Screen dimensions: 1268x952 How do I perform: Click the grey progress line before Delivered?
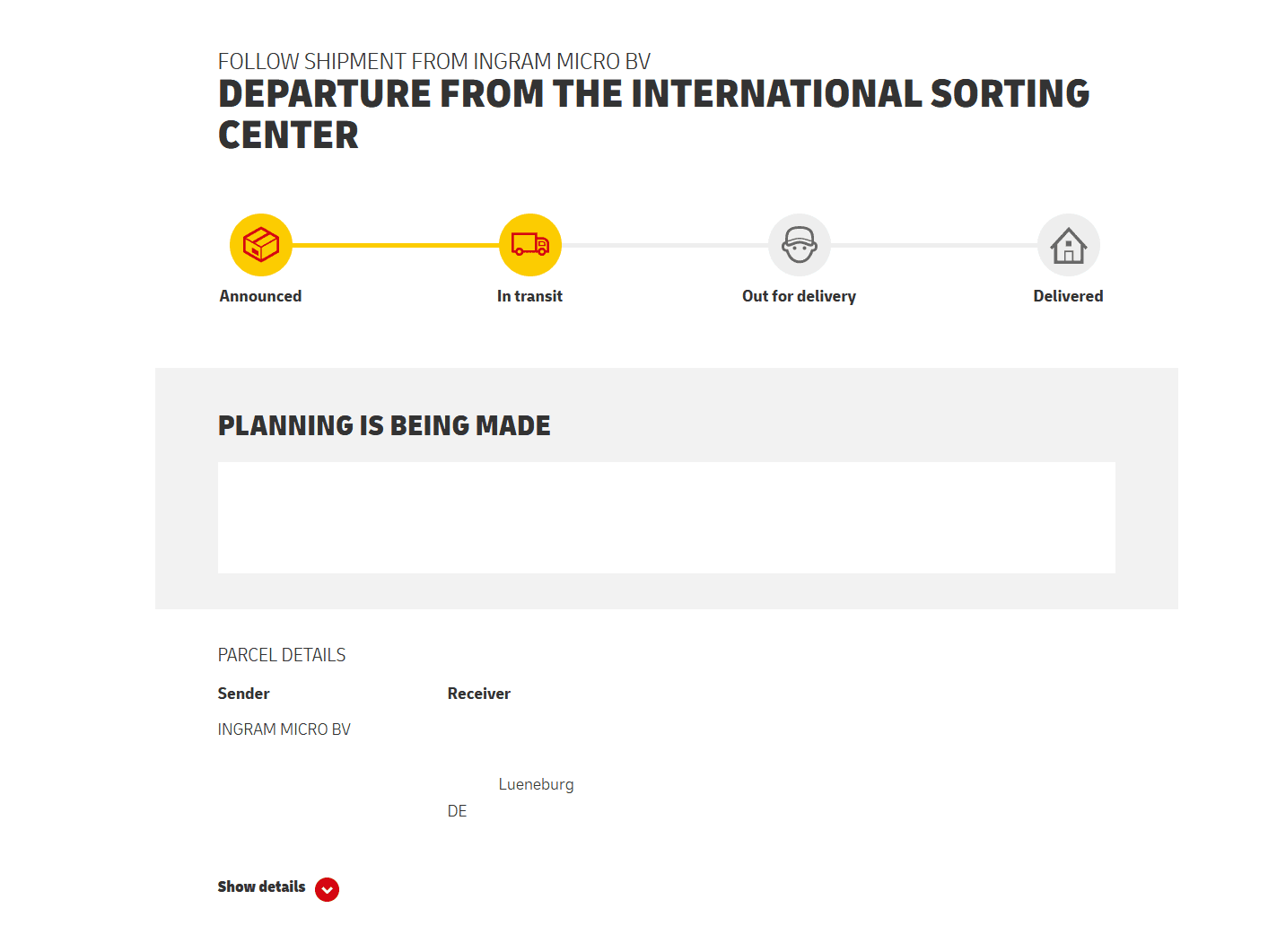click(933, 245)
